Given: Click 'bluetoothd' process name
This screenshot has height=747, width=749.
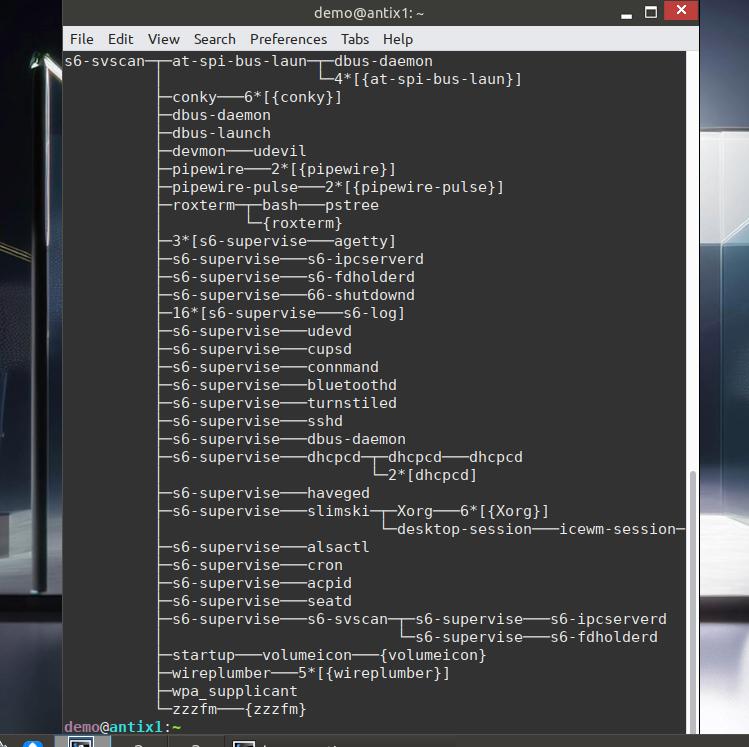Looking at the screenshot, I should coord(352,385).
